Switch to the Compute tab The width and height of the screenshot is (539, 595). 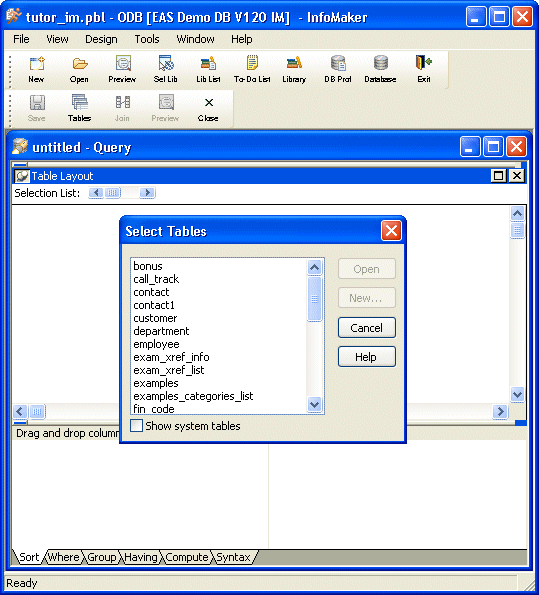click(x=187, y=557)
